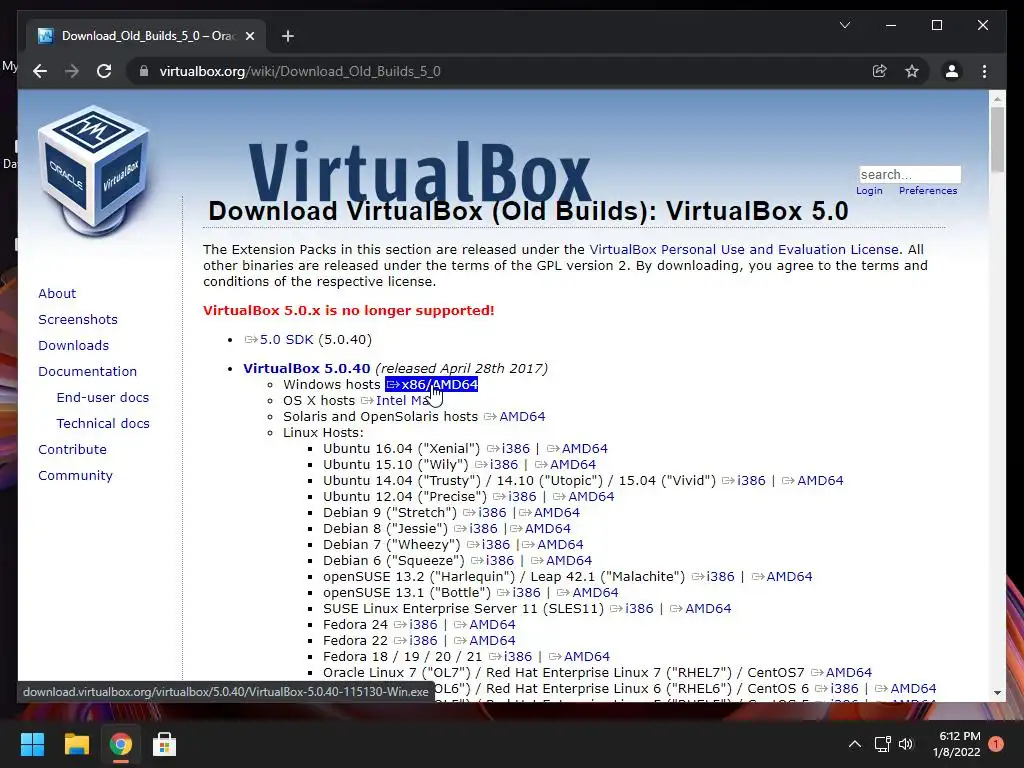Show hidden icons with the tray chevron
1024x768 pixels.
(854, 744)
